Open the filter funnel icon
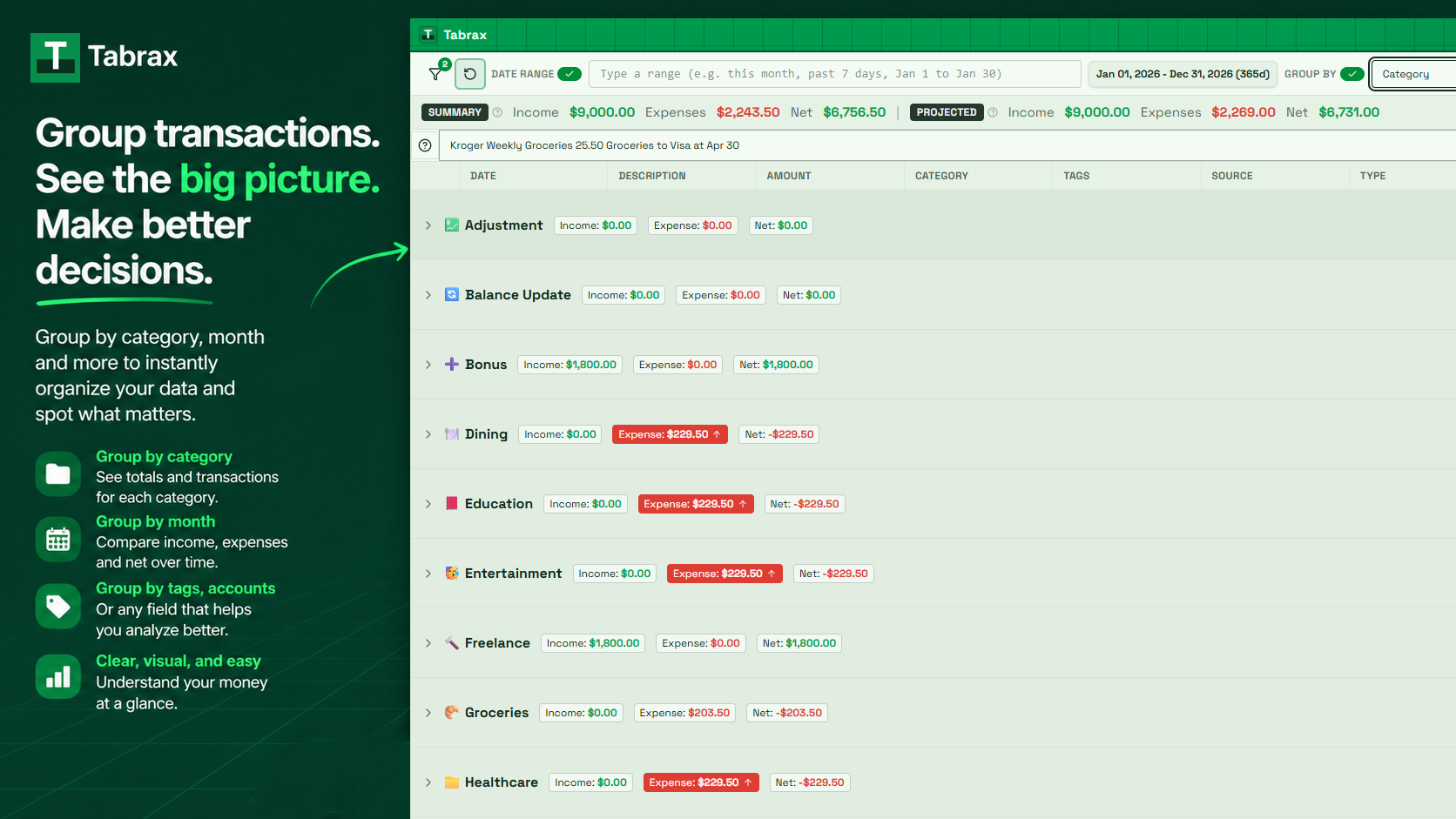Viewport: 1456px width, 819px height. (435, 74)
